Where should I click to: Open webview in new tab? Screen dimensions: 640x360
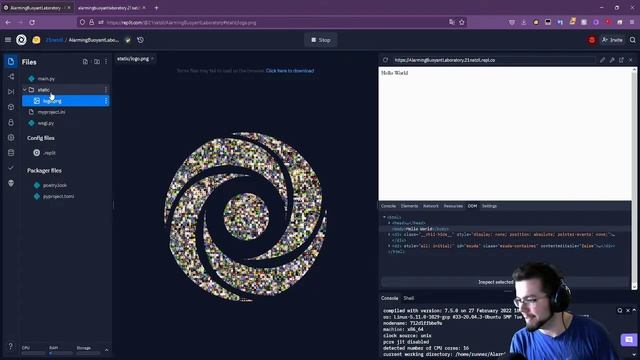point(621,60)
